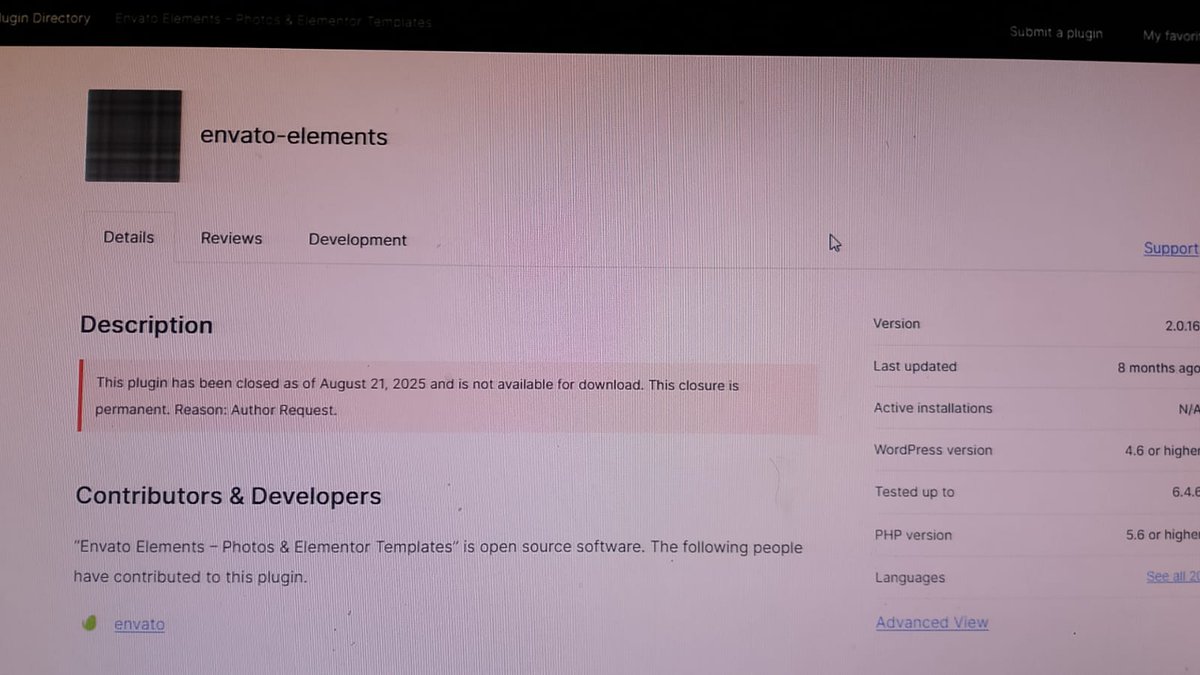Screen dimensions: 1200x675
Task: Click the Description heading
Action: pos(146,324)
